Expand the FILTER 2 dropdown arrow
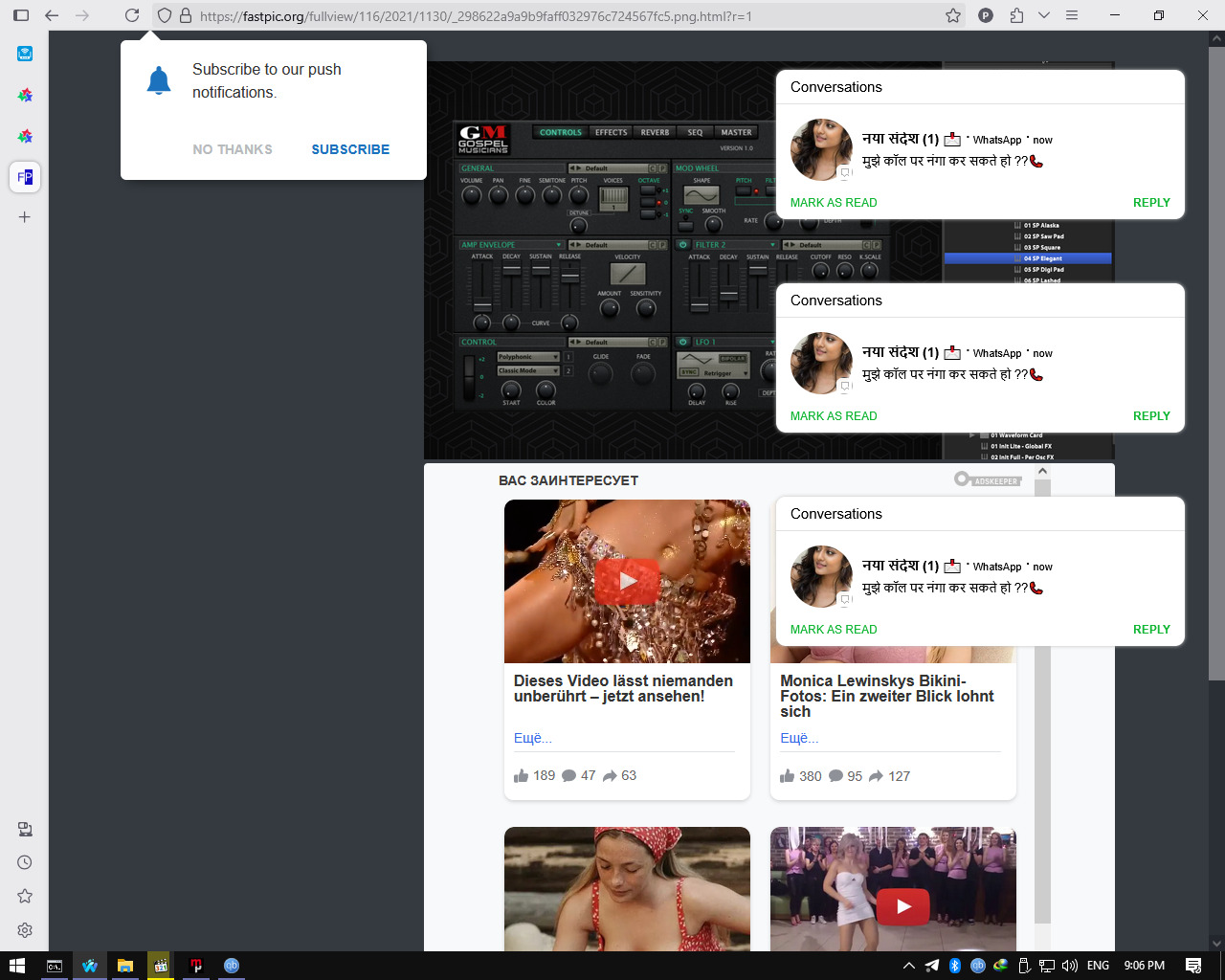Viewport: 1225px width, 980px height. tap(772, 245)
